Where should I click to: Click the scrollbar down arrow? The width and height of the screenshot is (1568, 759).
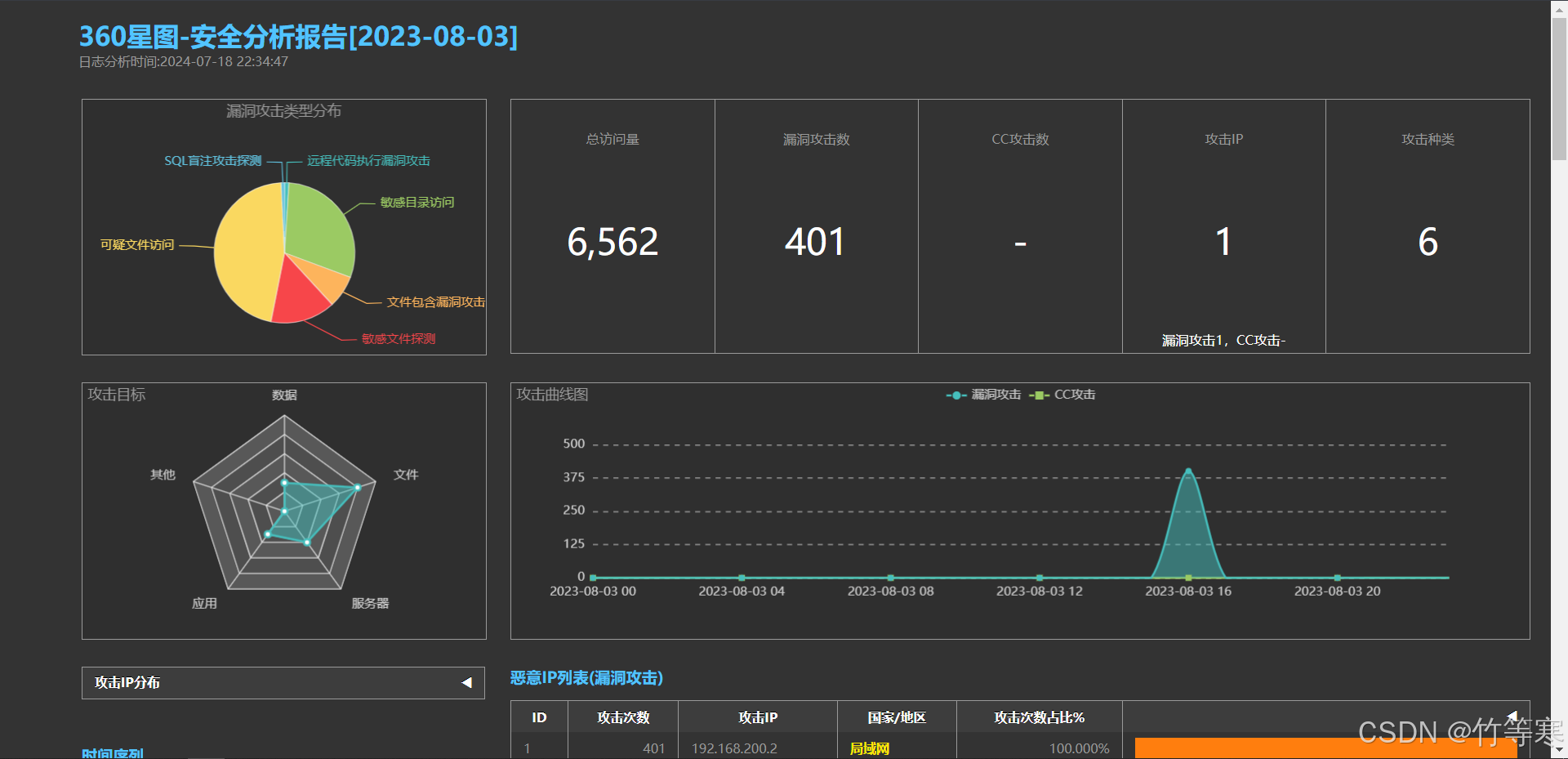pyautogui.click(x=1559, y=751)
